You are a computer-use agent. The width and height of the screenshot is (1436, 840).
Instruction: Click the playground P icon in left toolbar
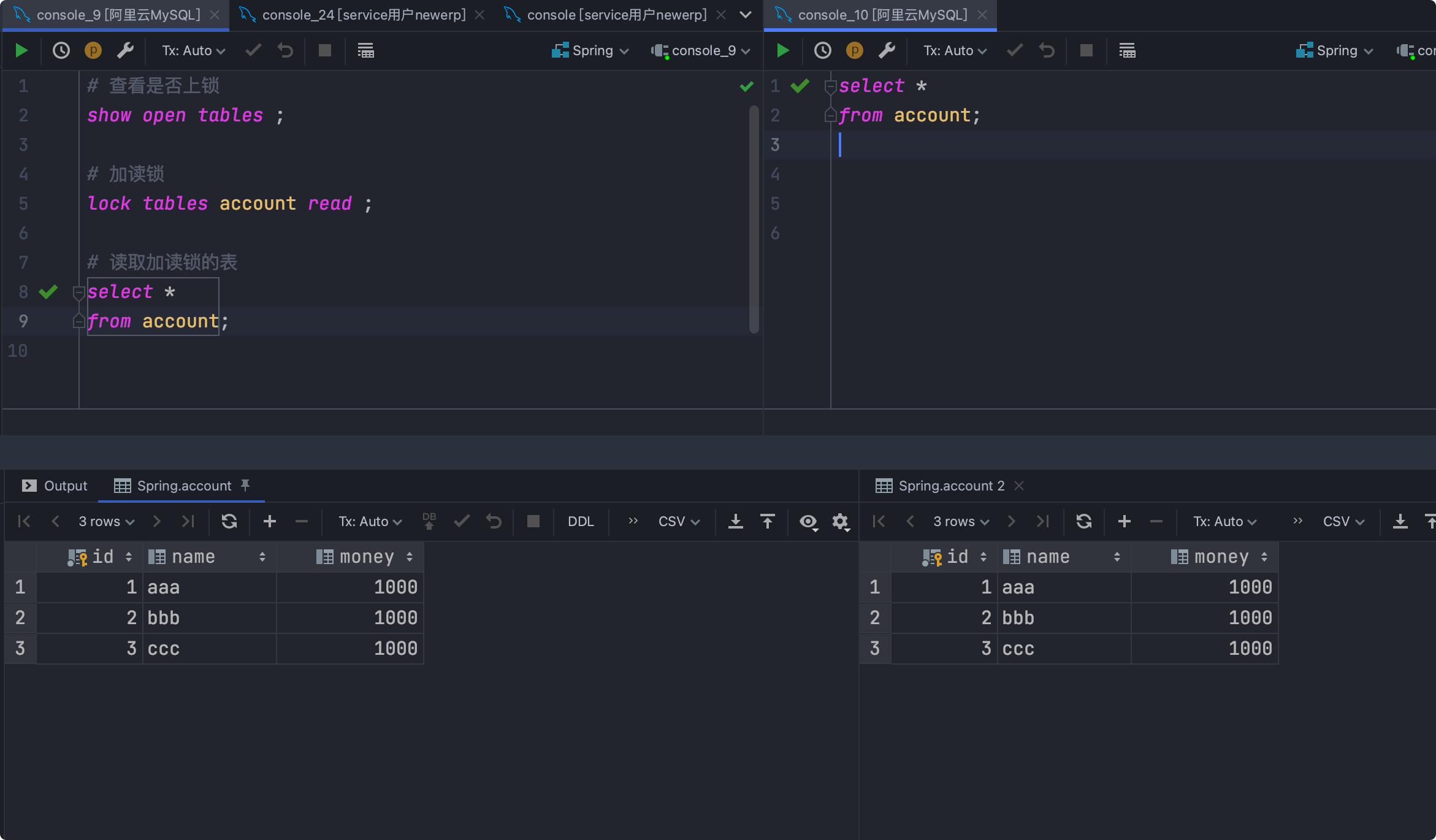click(x=93, y=50)
